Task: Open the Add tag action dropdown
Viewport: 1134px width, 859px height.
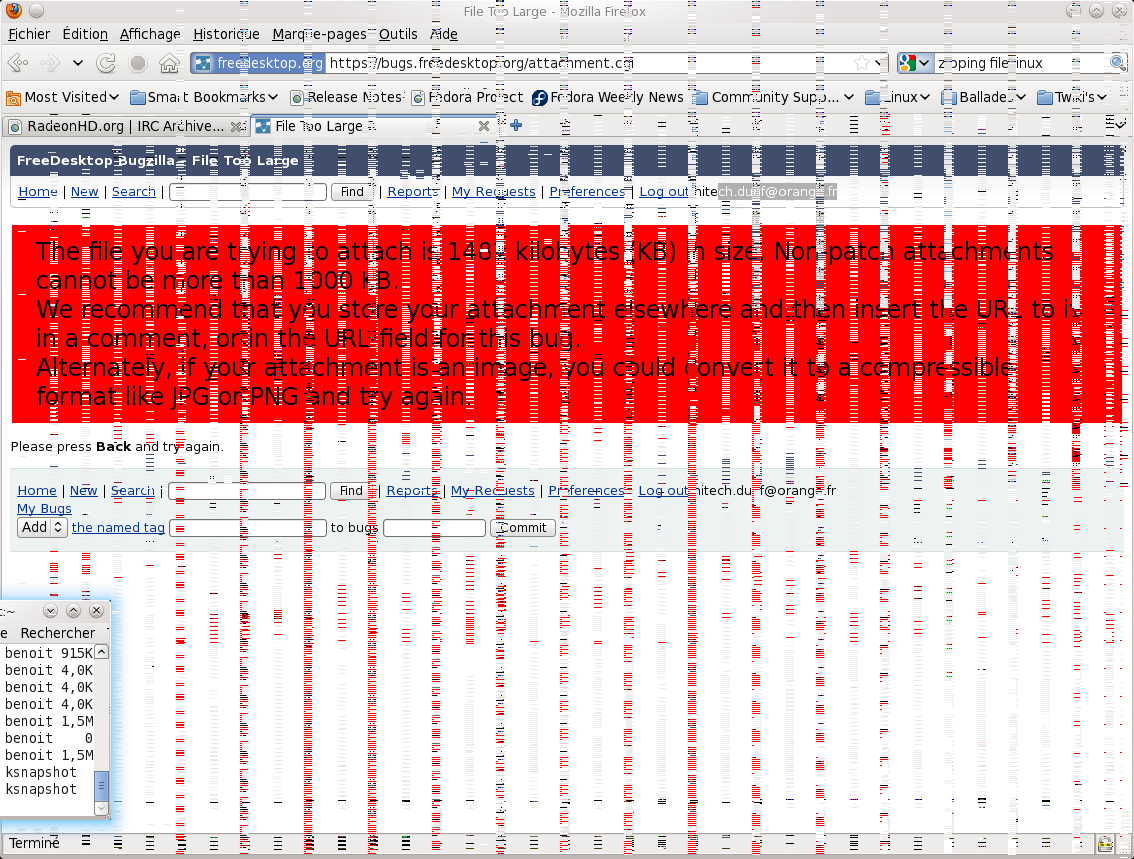Action: pos(43,527)
